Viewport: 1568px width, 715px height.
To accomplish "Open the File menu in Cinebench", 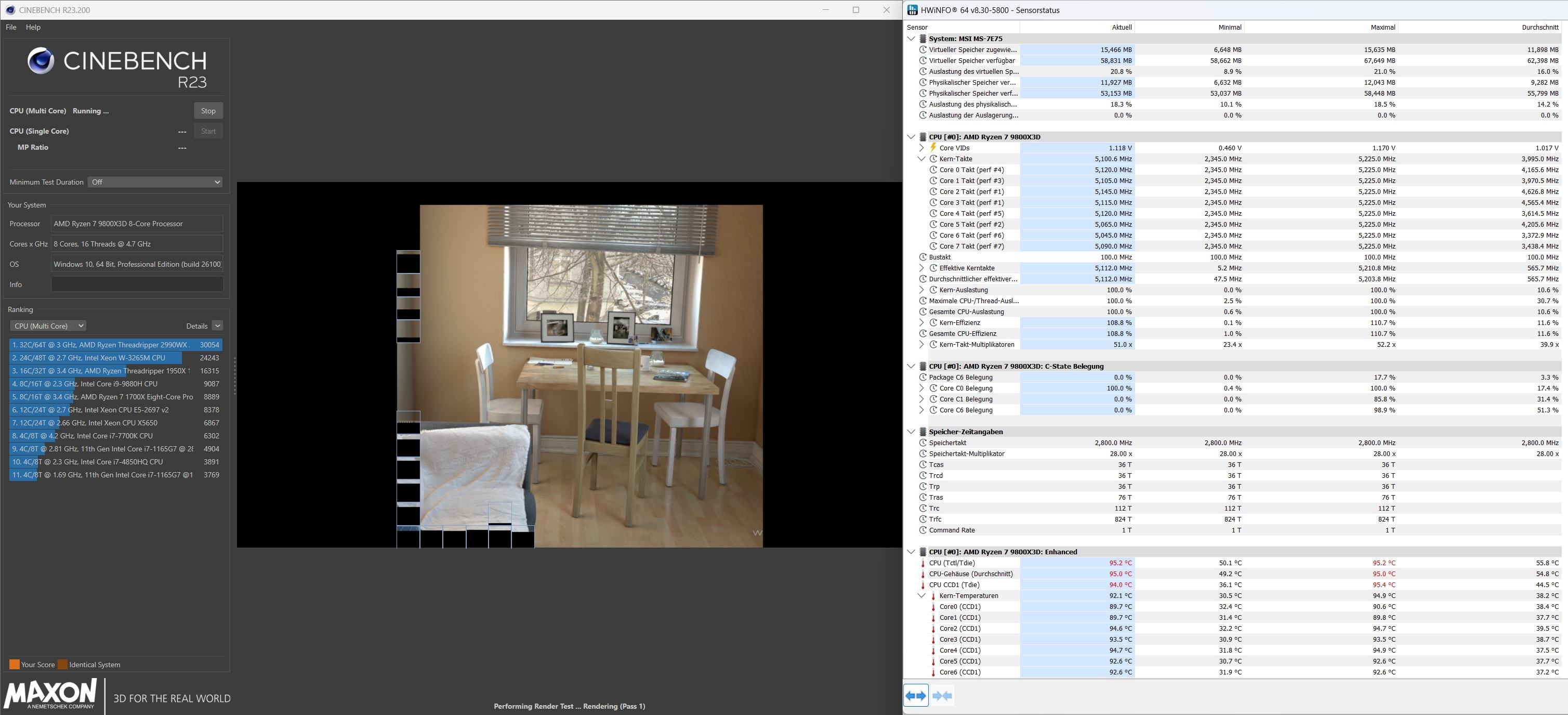I will tap(11, 28).
